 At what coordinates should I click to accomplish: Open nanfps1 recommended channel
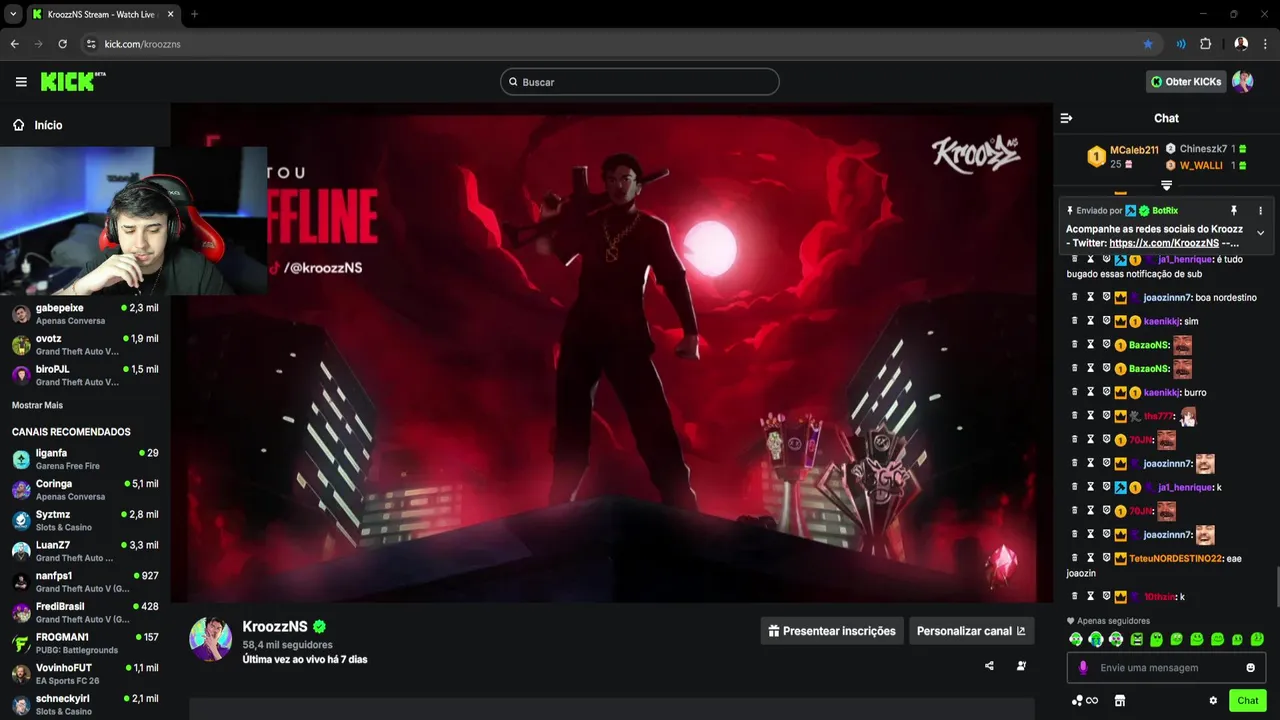point(85,582)
